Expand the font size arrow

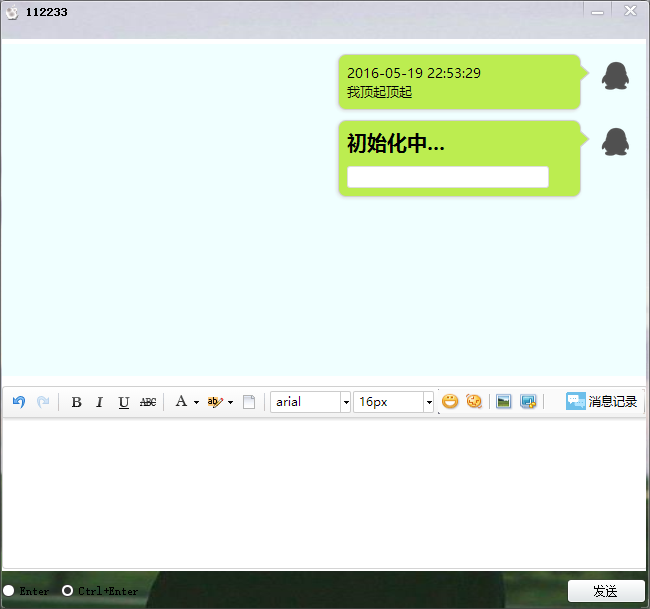[x=429, y=402]
